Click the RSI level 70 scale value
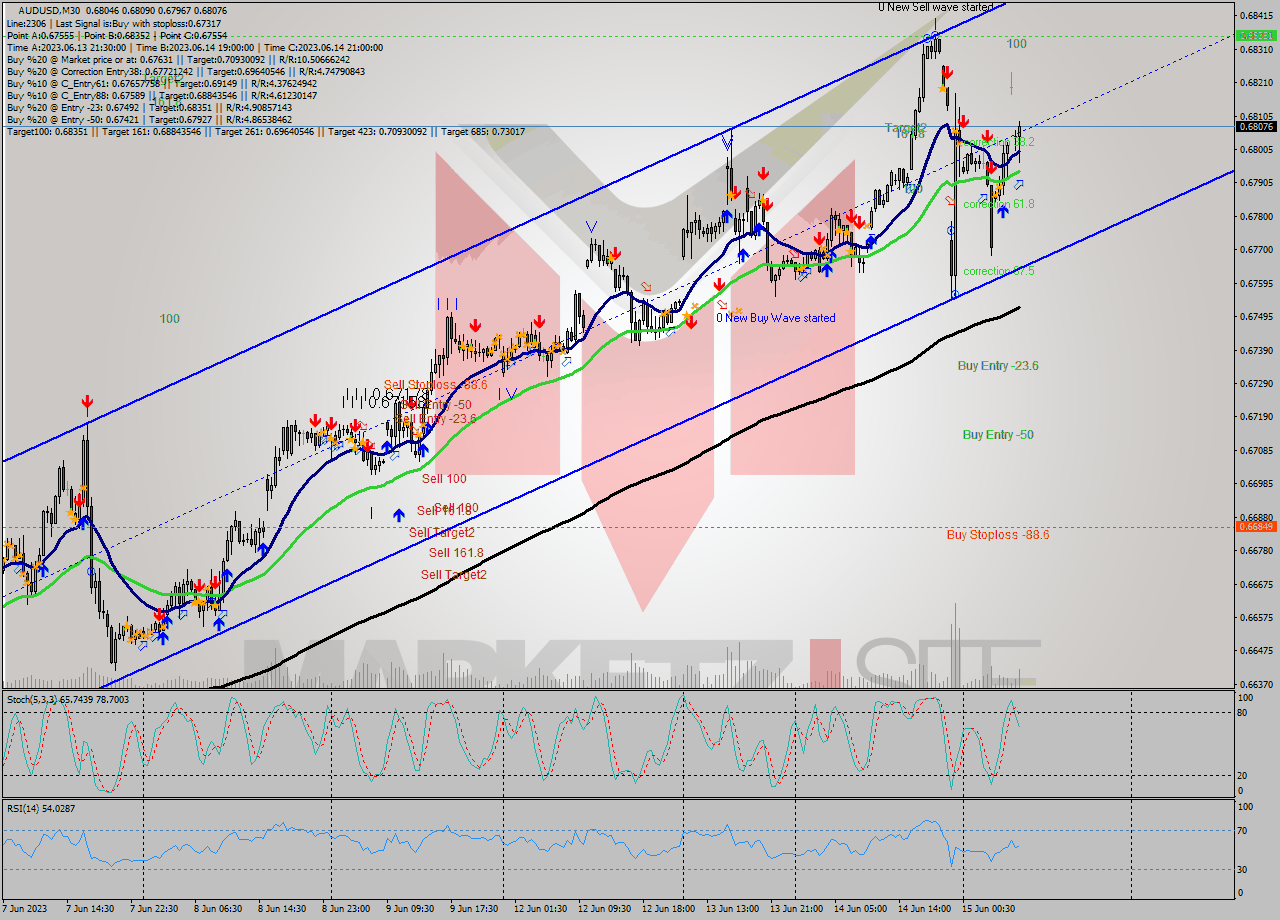 coord(1243,830)
